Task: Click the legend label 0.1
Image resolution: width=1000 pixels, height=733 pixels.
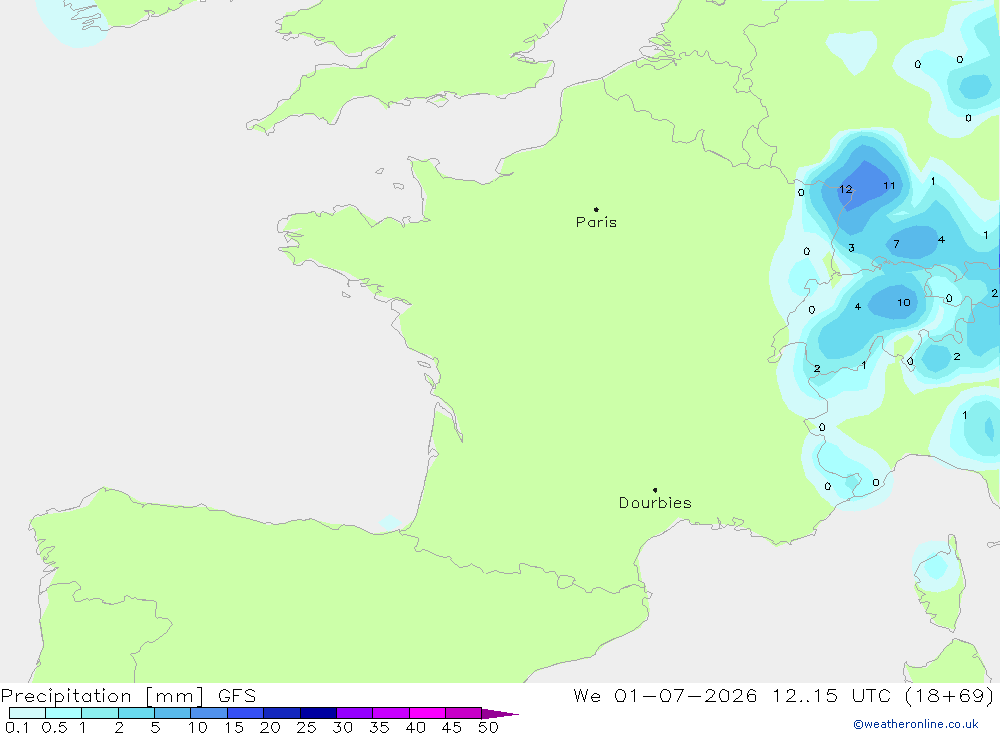Action: (17, 727)
